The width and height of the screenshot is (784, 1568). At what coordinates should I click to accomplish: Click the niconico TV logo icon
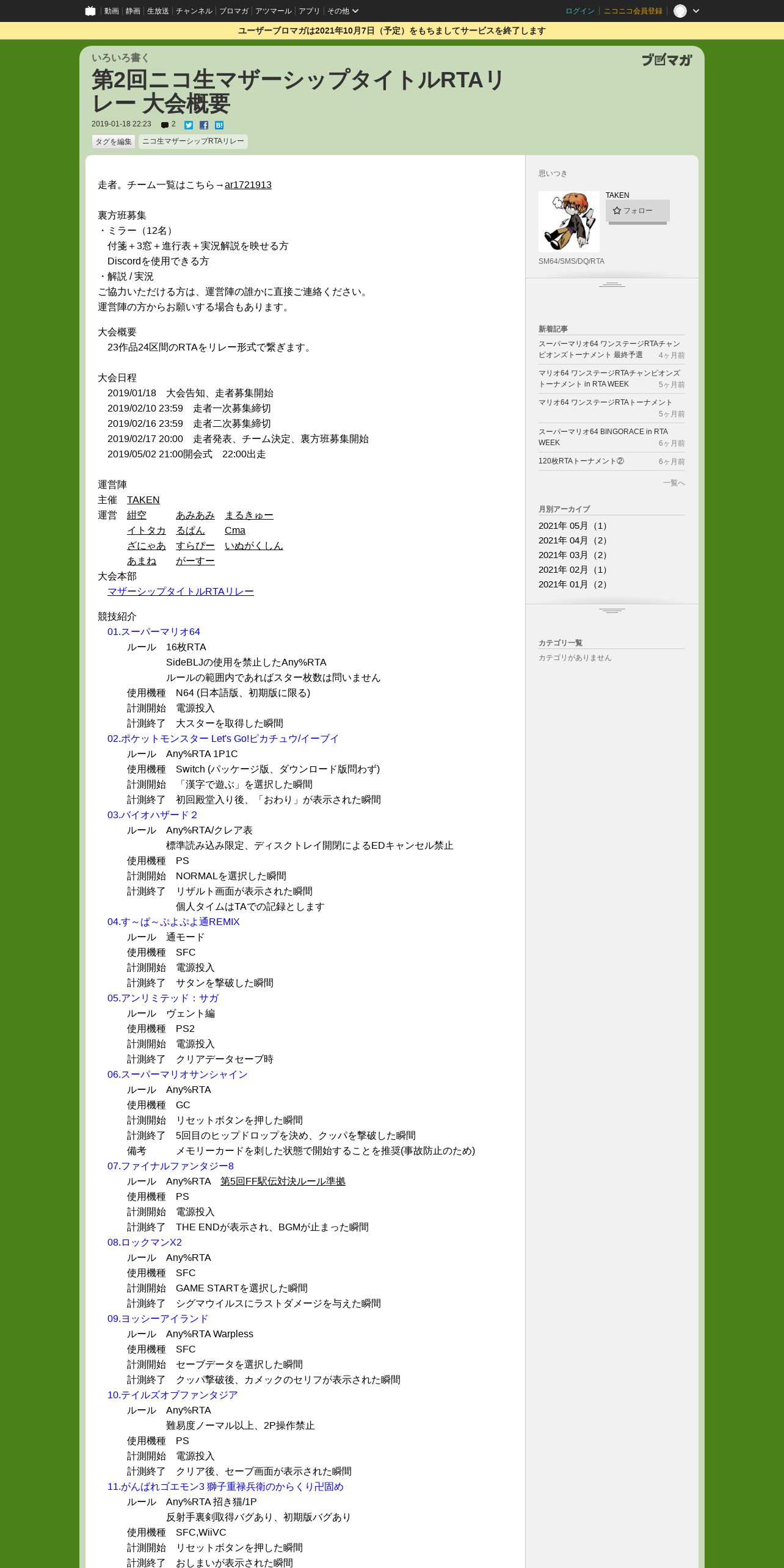90,10
